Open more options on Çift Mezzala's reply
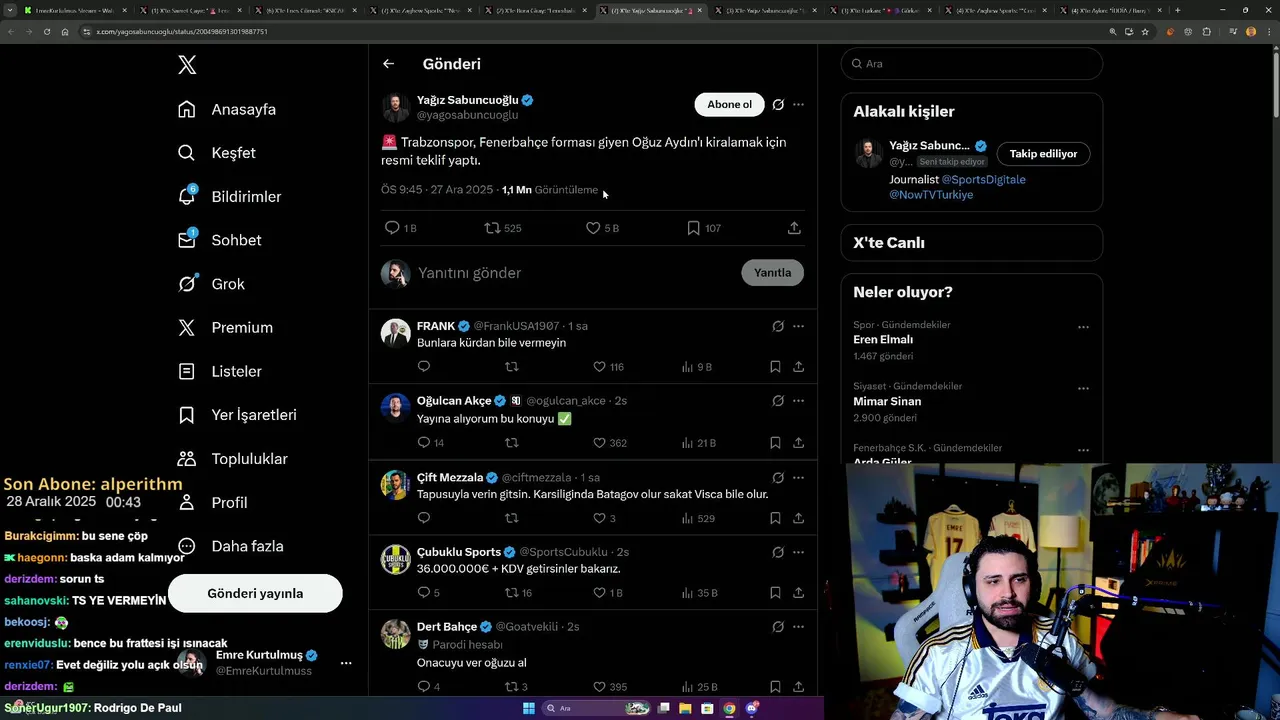 798,477
